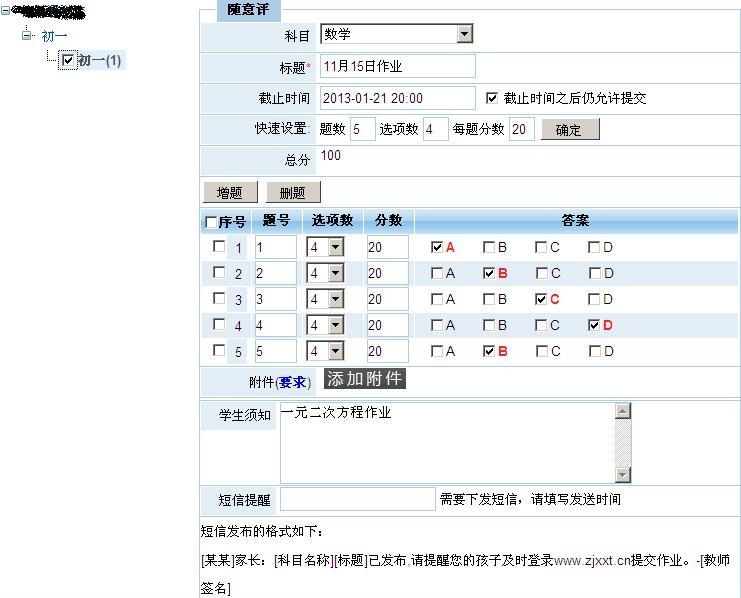
Task: Click the 截止时间 deadline input field
Action: click(397, 98)
